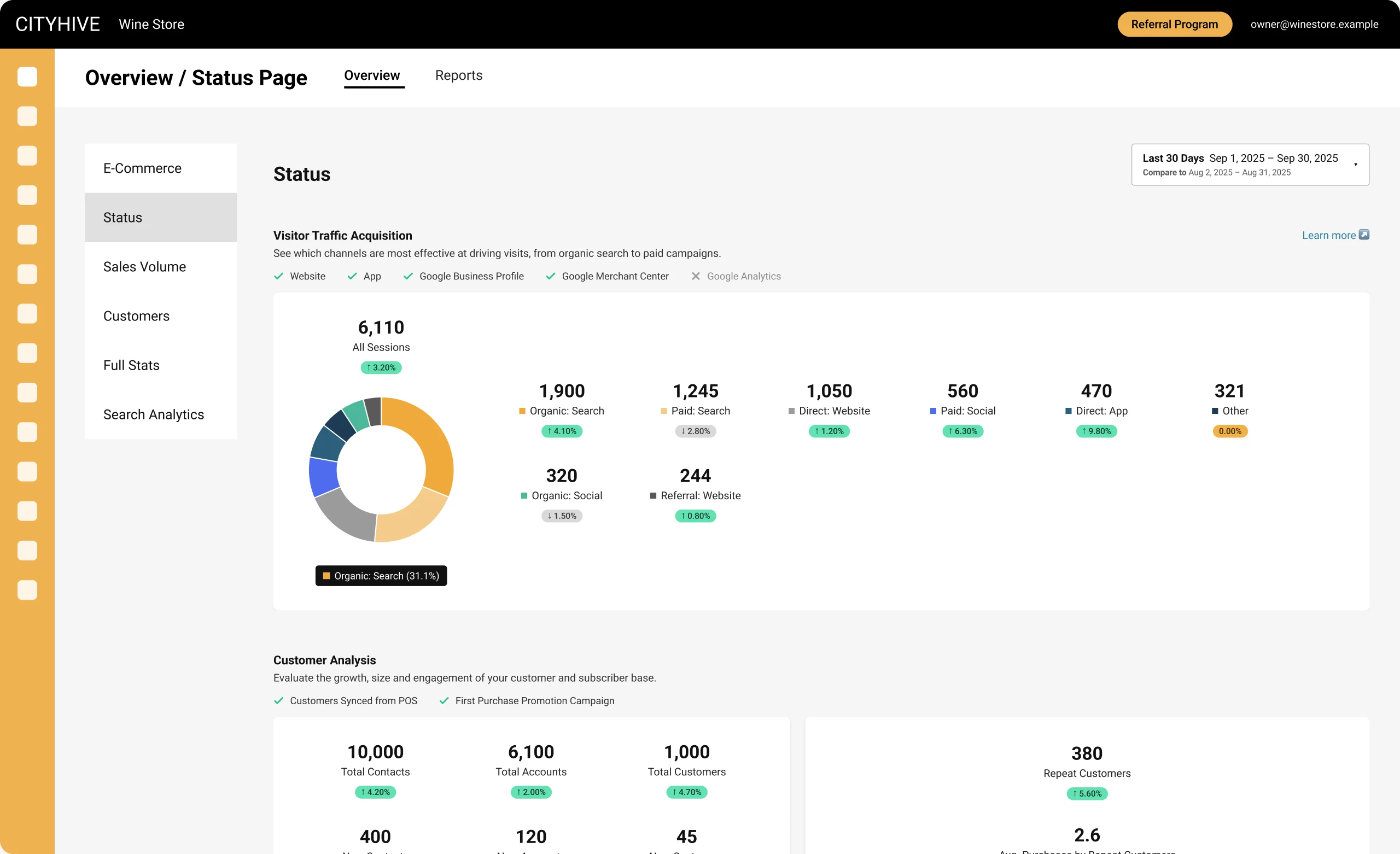Click the Last 30 Days date selector
The height and width of the screenshot is (854, 1400).
[x=1250, y=165]
